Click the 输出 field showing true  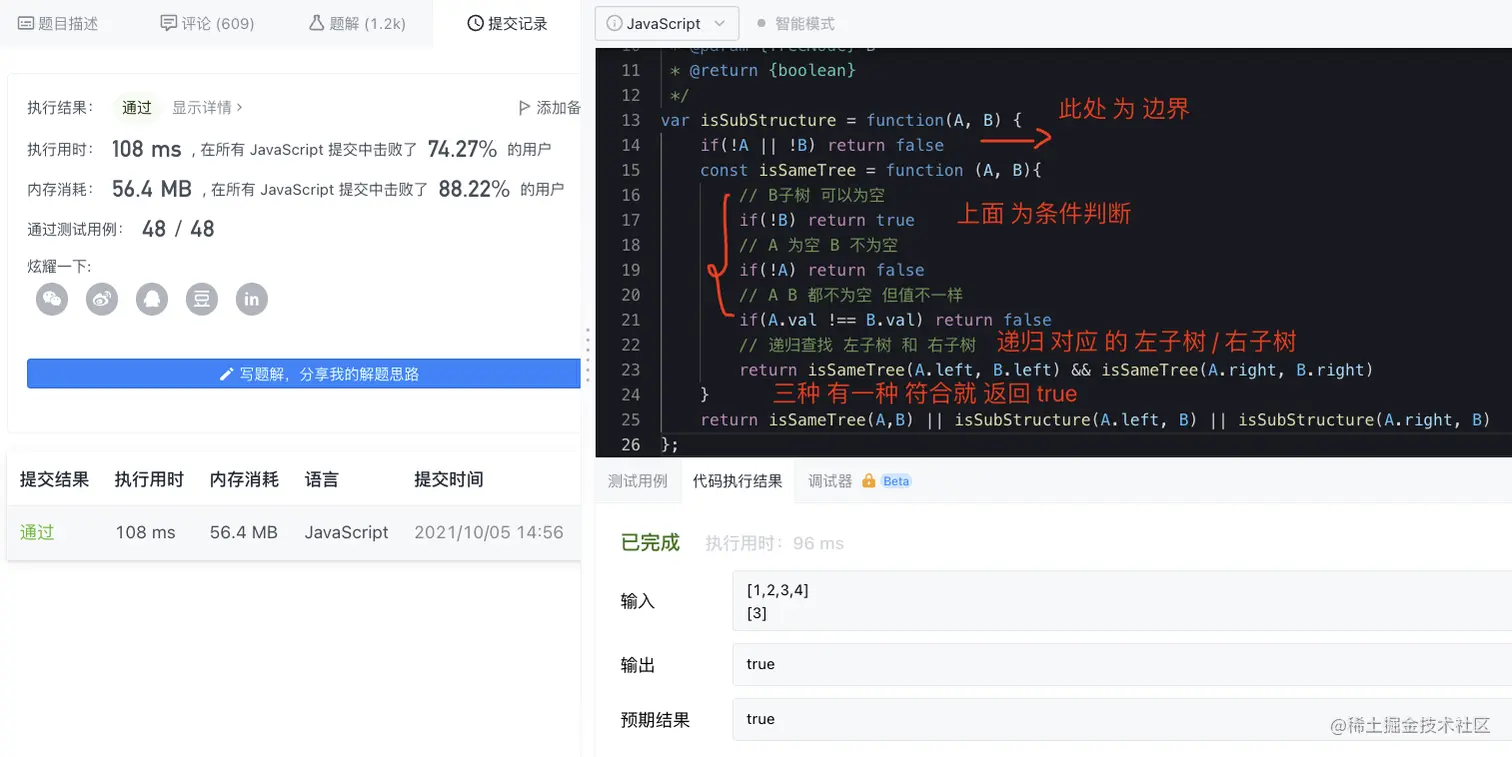(x=1122, y=664)
